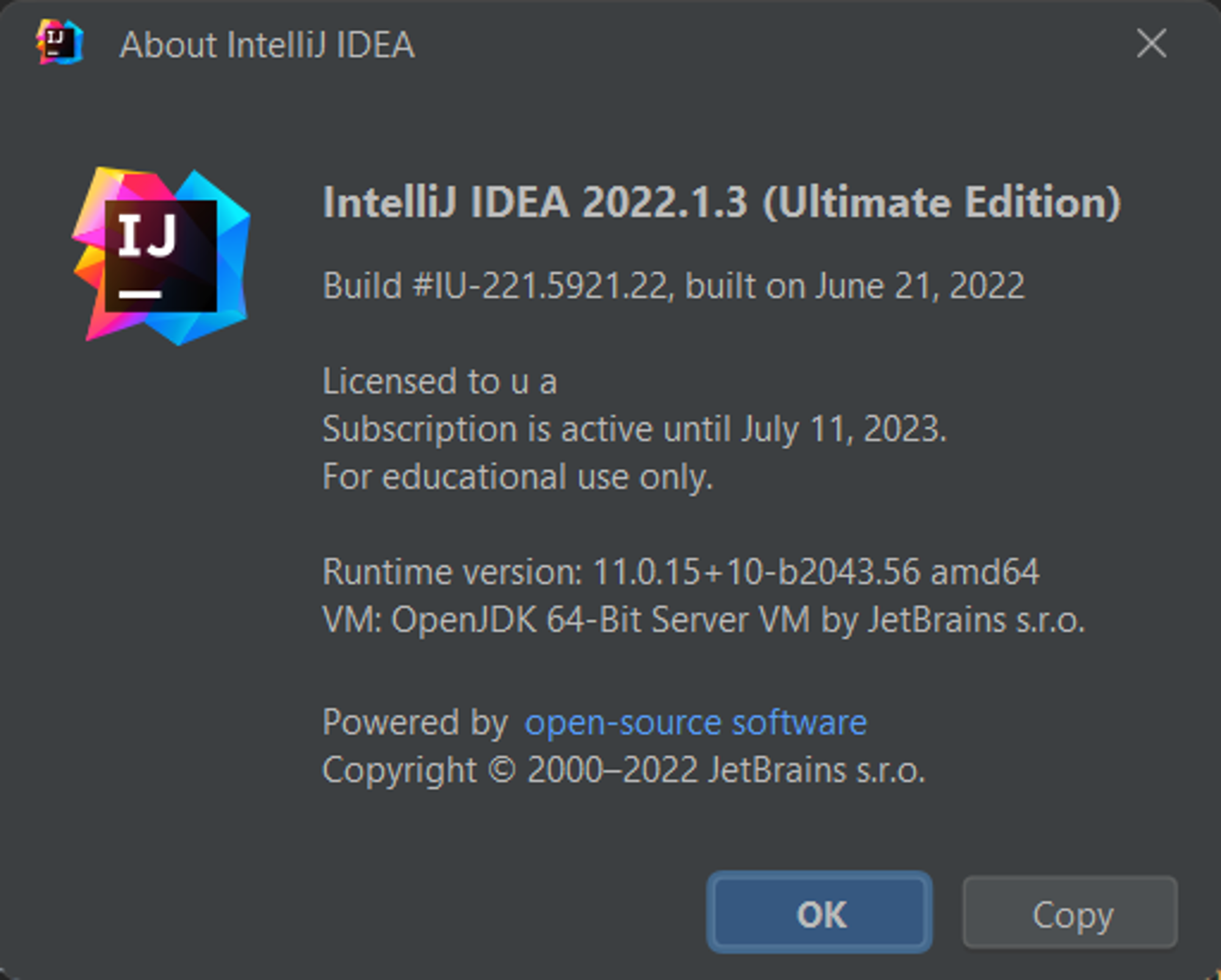
Task: Select the Build #IU-221.5921.22 line
Action: click(x=673, y=286)
